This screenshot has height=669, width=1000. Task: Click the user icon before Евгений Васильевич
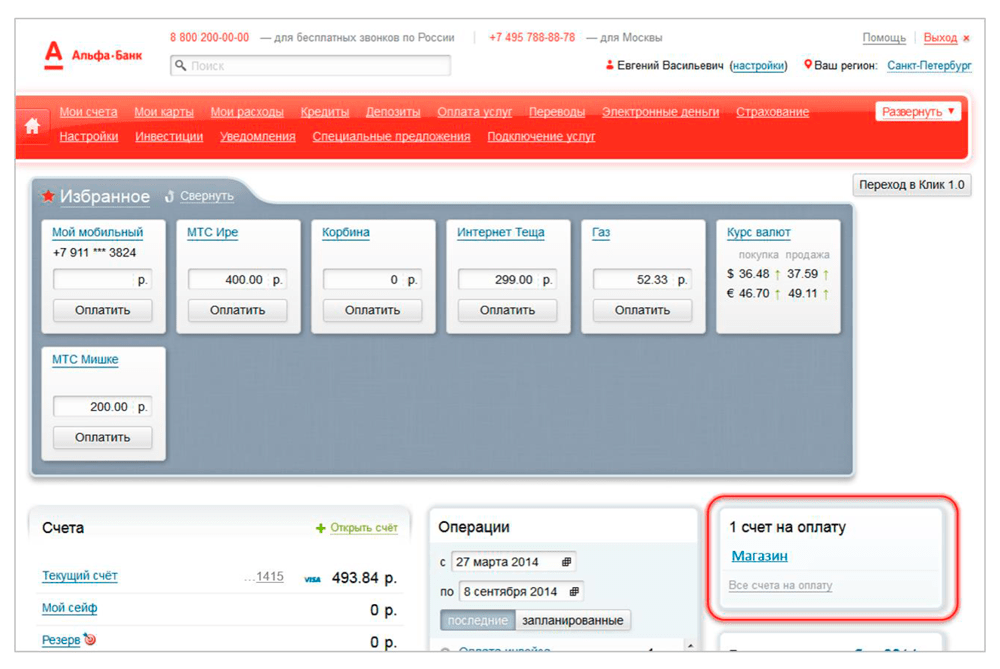[x=610, y=64]
